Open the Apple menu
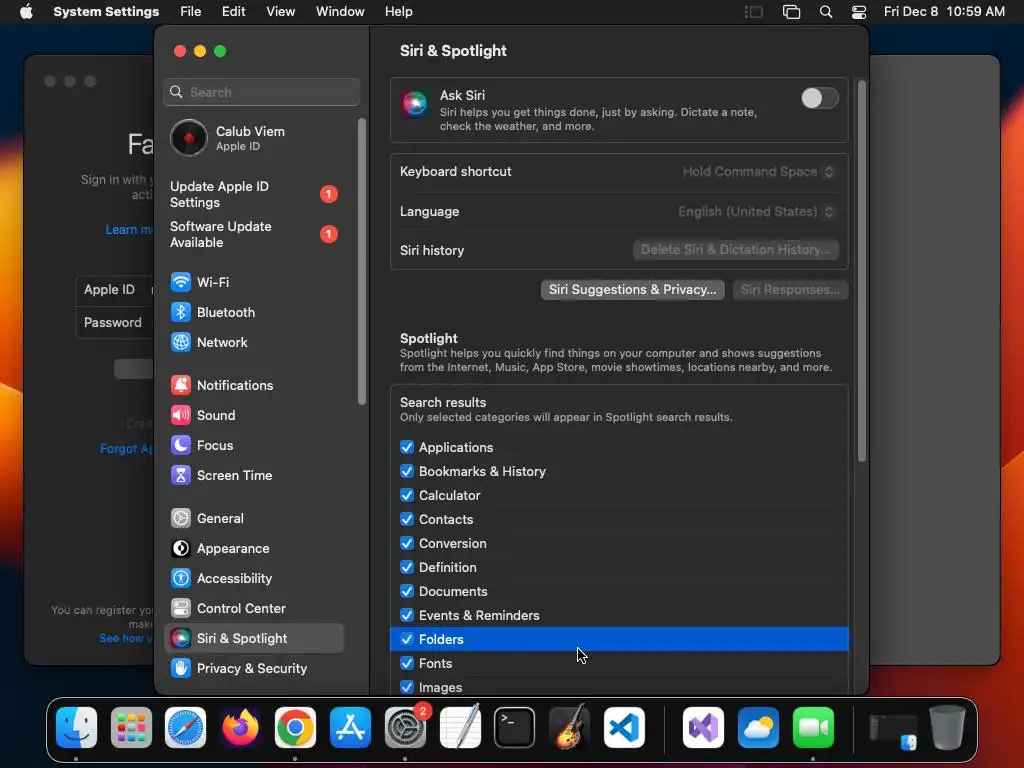Image resolution: width=1024 pixels, height=768 pixels. point(26,12)
